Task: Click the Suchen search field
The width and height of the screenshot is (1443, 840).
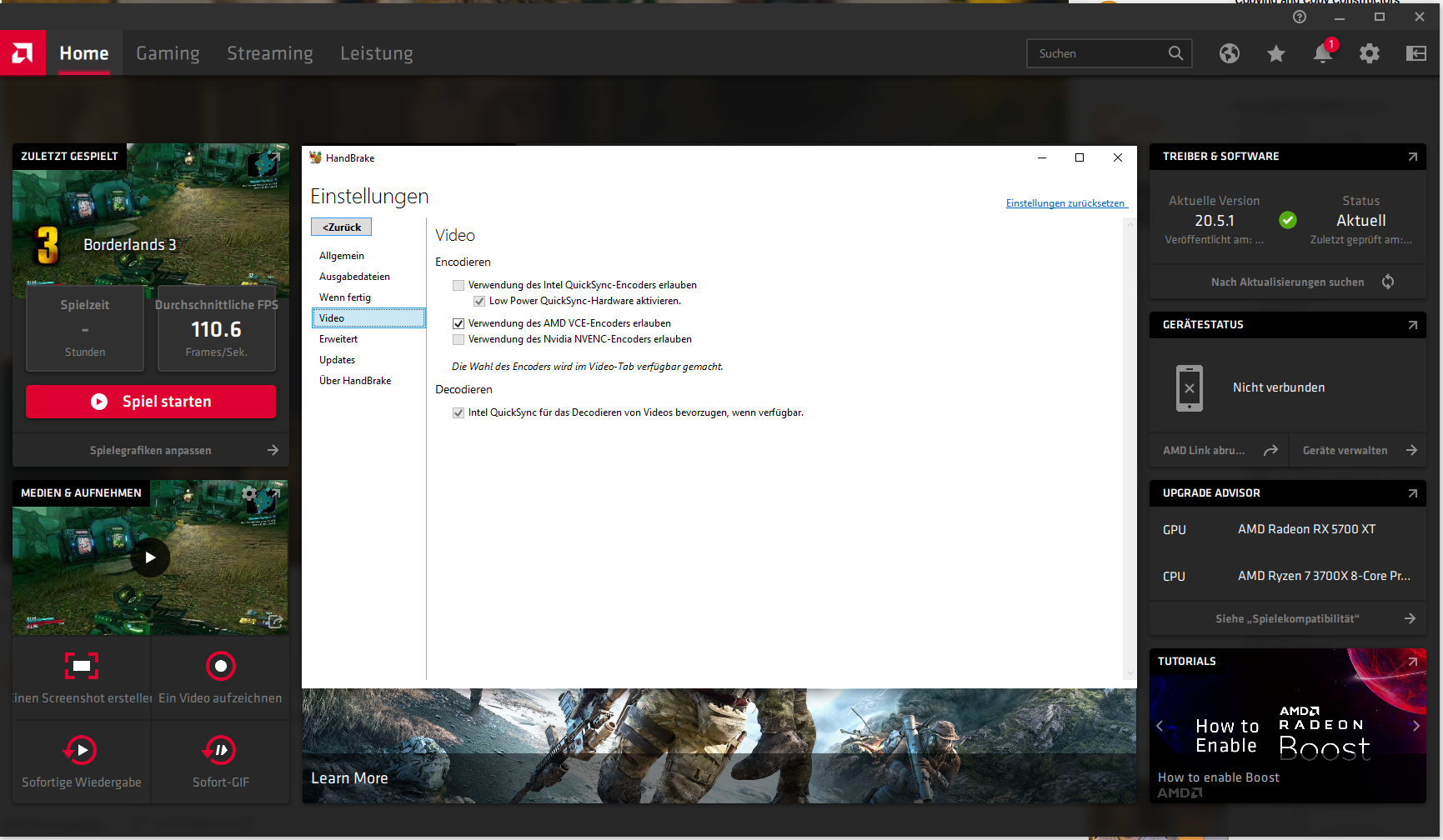Action: 1100,52
